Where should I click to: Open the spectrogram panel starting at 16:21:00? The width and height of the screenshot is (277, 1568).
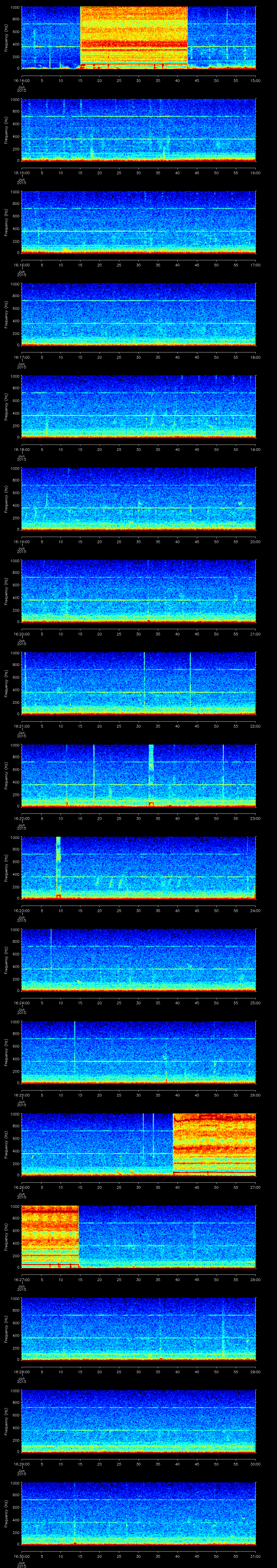pyautogui.click(x=139, y=683)
